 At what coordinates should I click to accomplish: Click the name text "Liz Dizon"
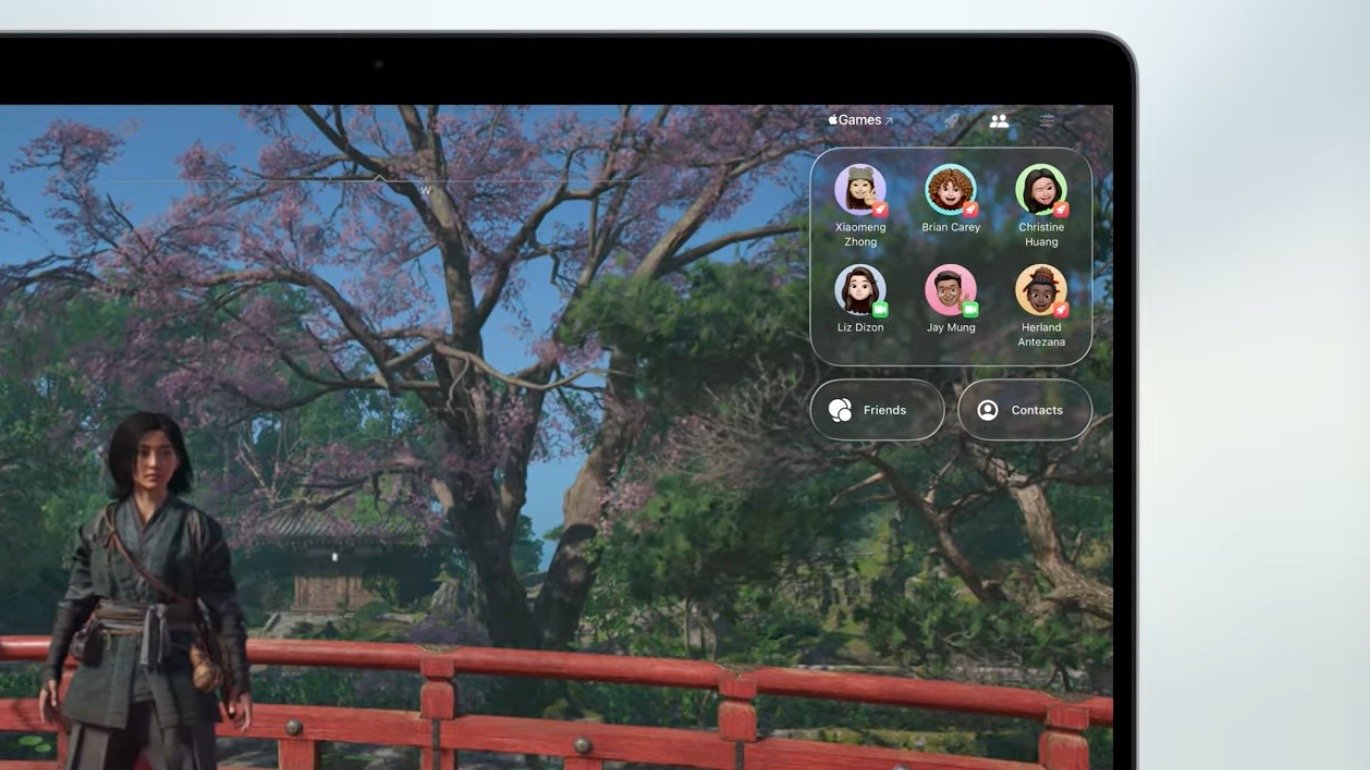coord(860,328)
